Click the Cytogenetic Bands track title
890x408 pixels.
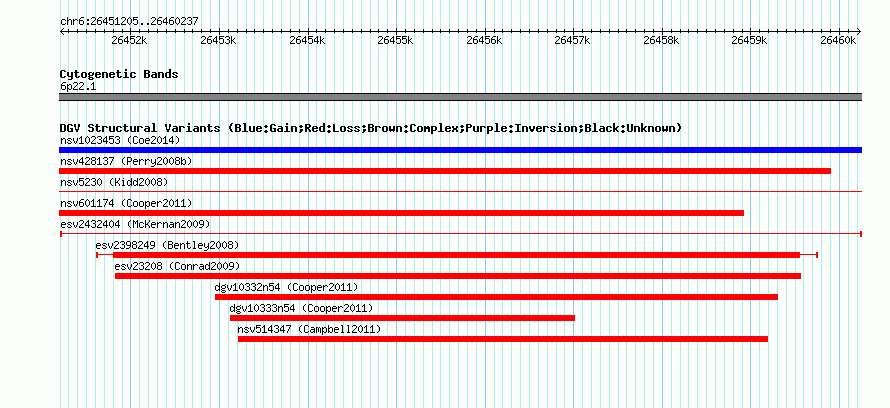click(119, 74)
